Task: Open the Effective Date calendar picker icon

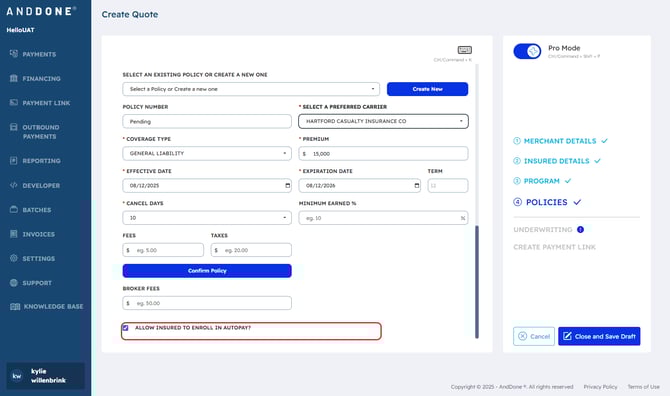Action: point(288,185)
